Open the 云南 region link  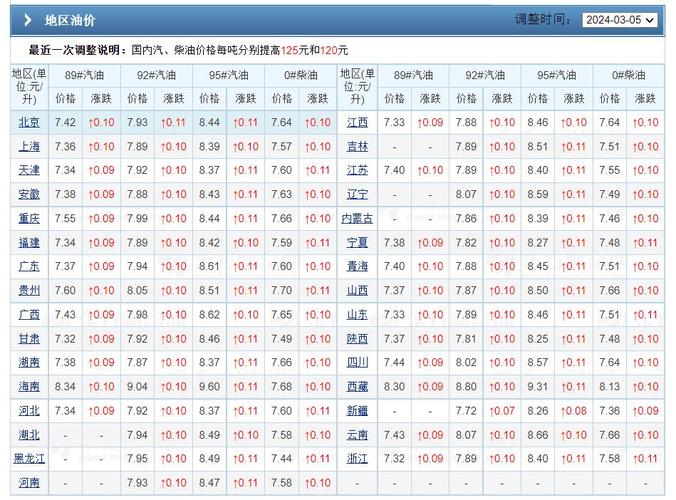point(357,435)
